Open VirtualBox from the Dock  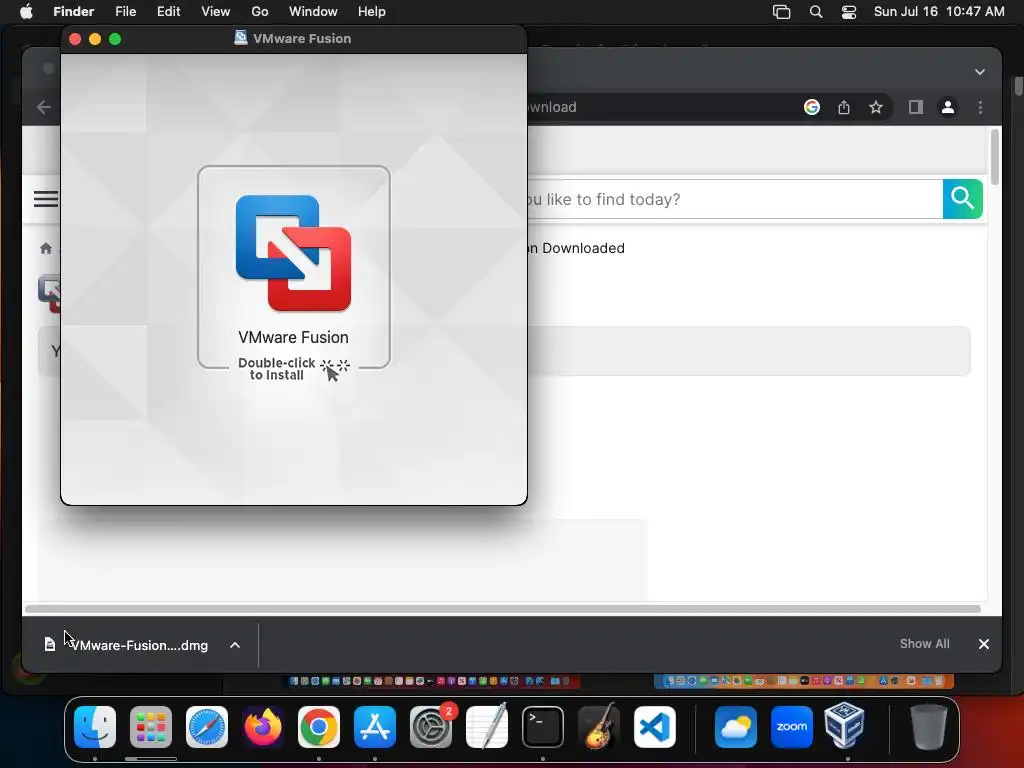tap(845, 725)
